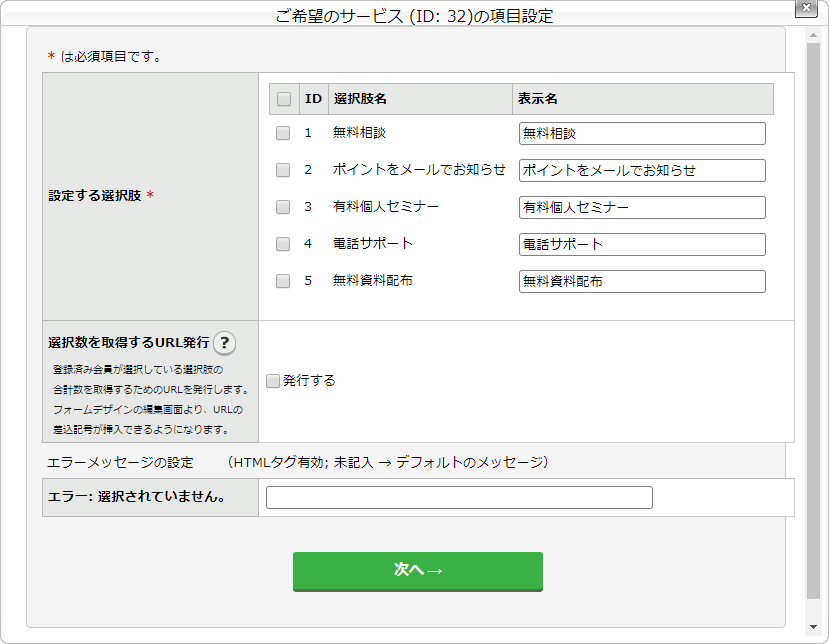Focus the 表示名 field containing 有料個人セミナー
The image size is (829, 644).
642,207
